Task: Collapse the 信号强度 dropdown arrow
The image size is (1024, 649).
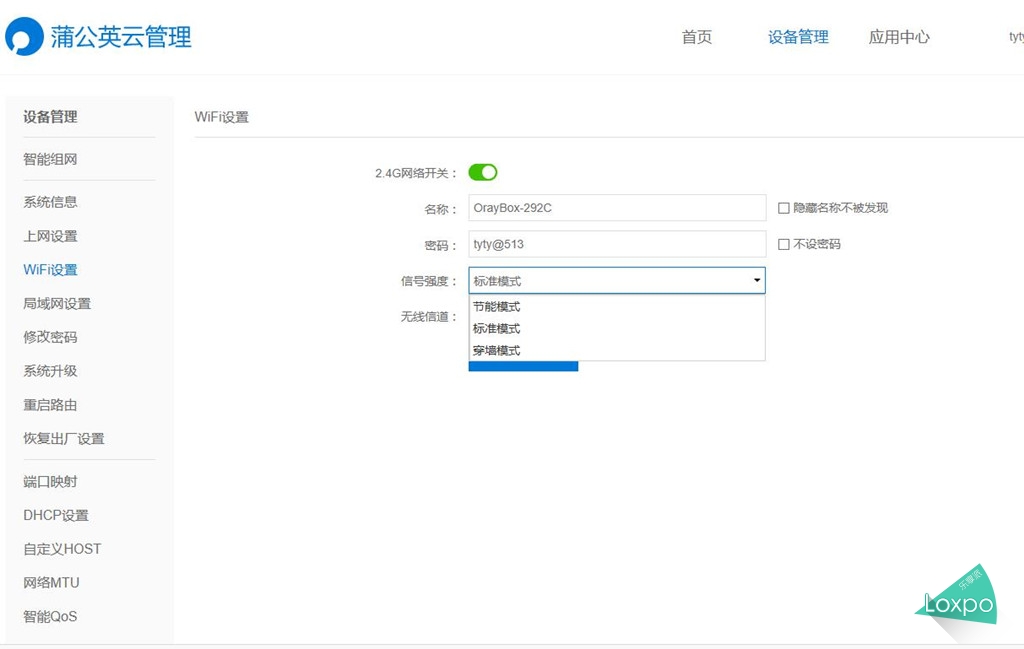Action: [x=756, y=281]
